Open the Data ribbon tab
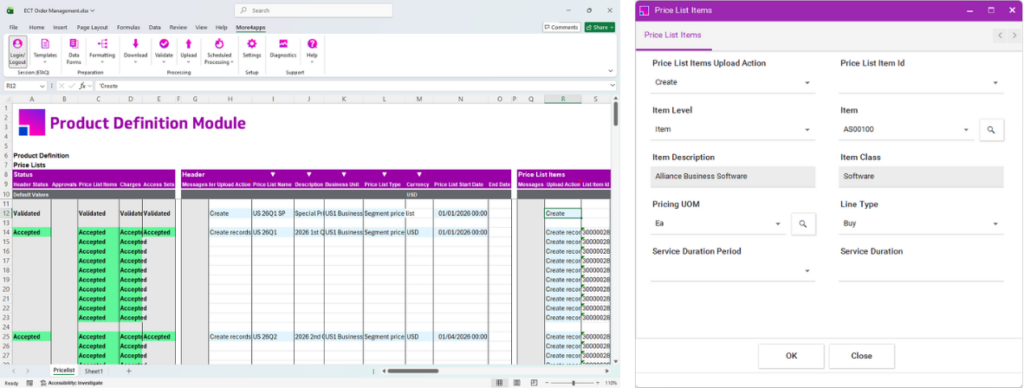The height and width of the screenshot is (388, 1024). point(155,27)
